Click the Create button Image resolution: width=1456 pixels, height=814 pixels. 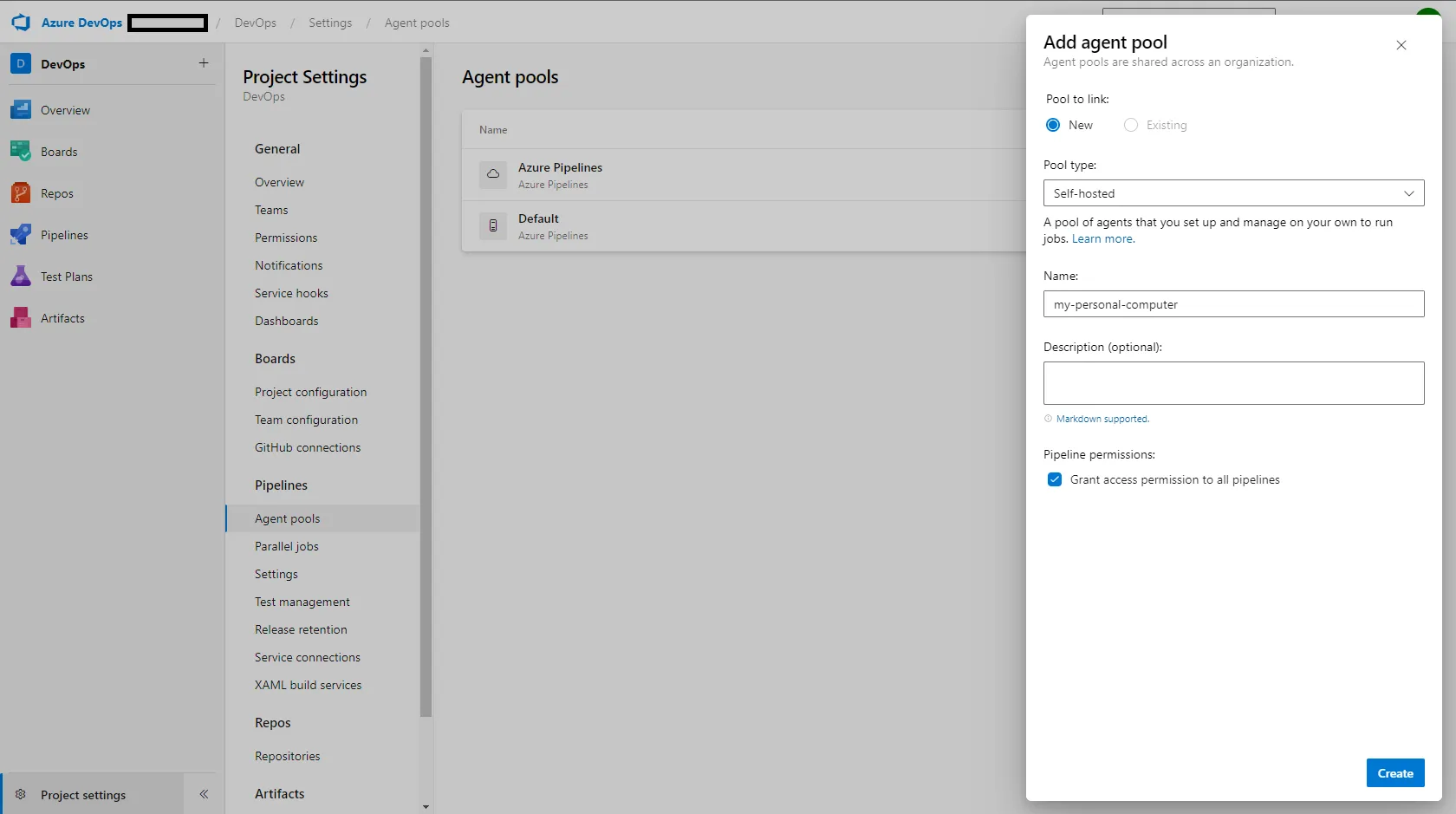click(x=1395, y=773)
